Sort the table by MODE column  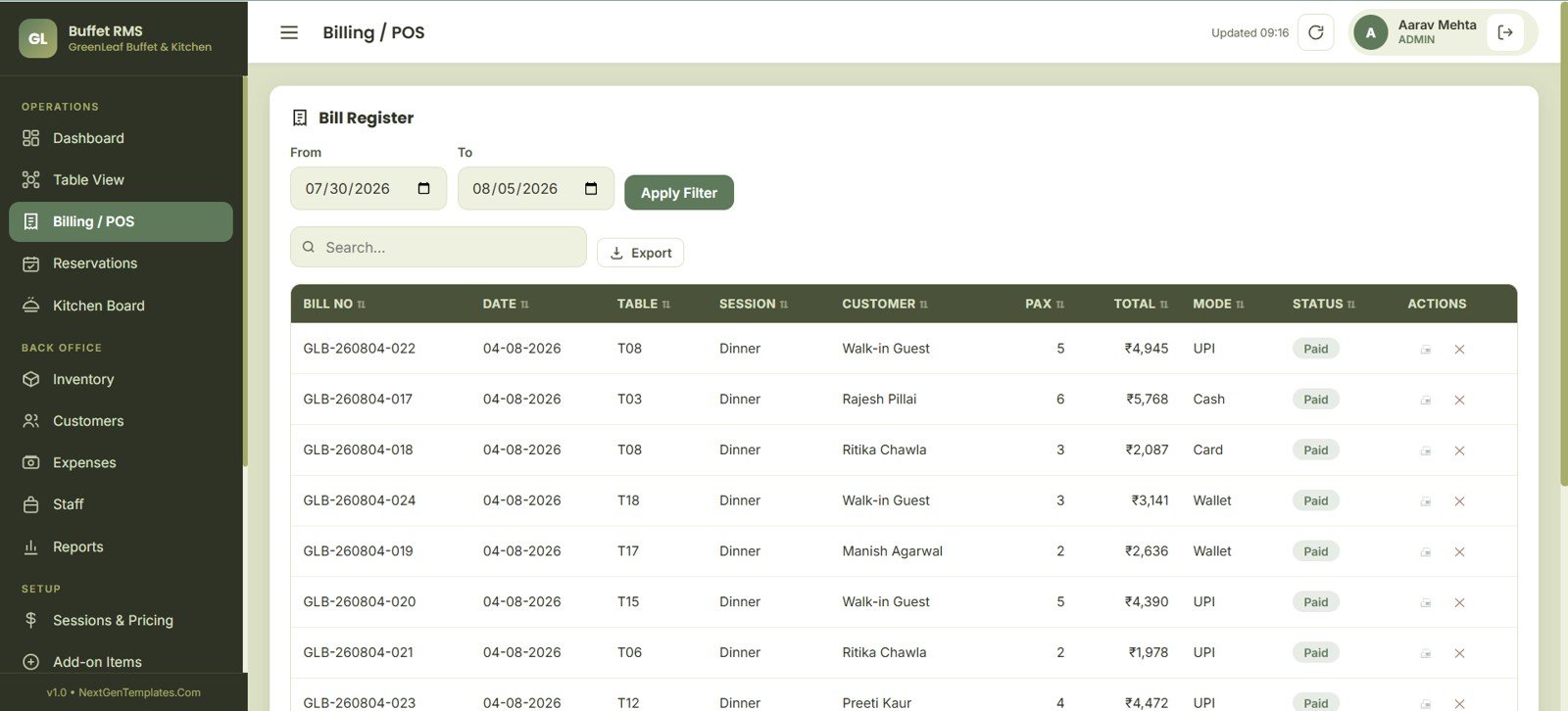pyautogui.click(x=1218, y=304)
